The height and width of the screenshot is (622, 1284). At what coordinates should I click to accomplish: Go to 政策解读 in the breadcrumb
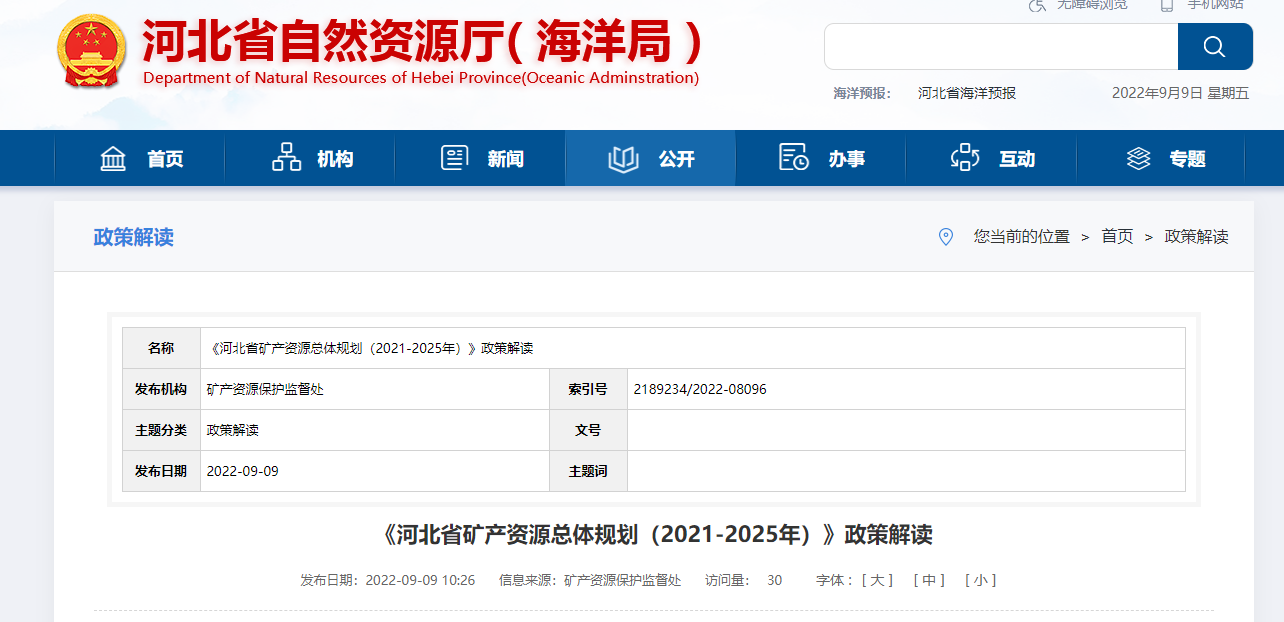1196,237
